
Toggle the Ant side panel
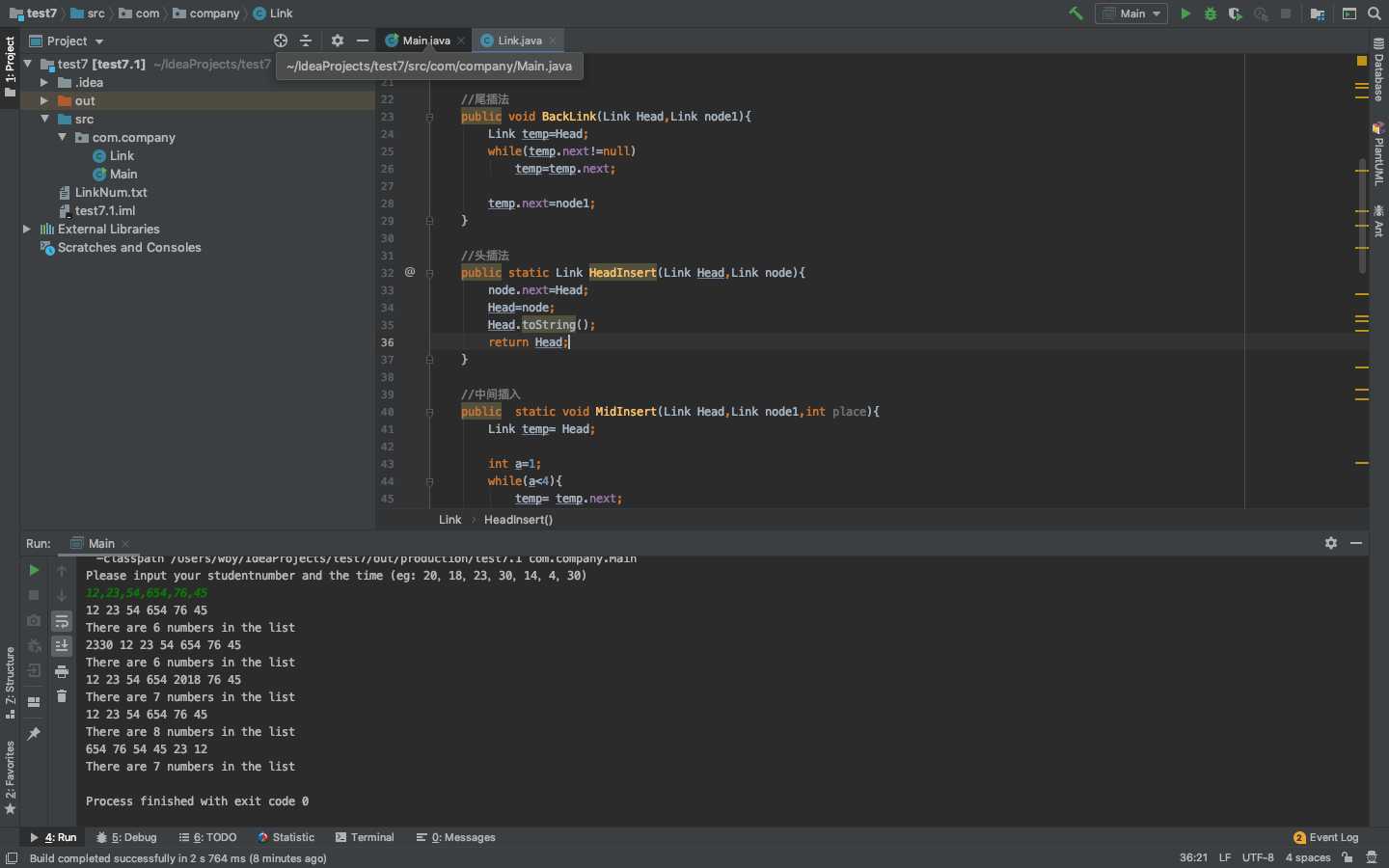[x=1378, y=221]
